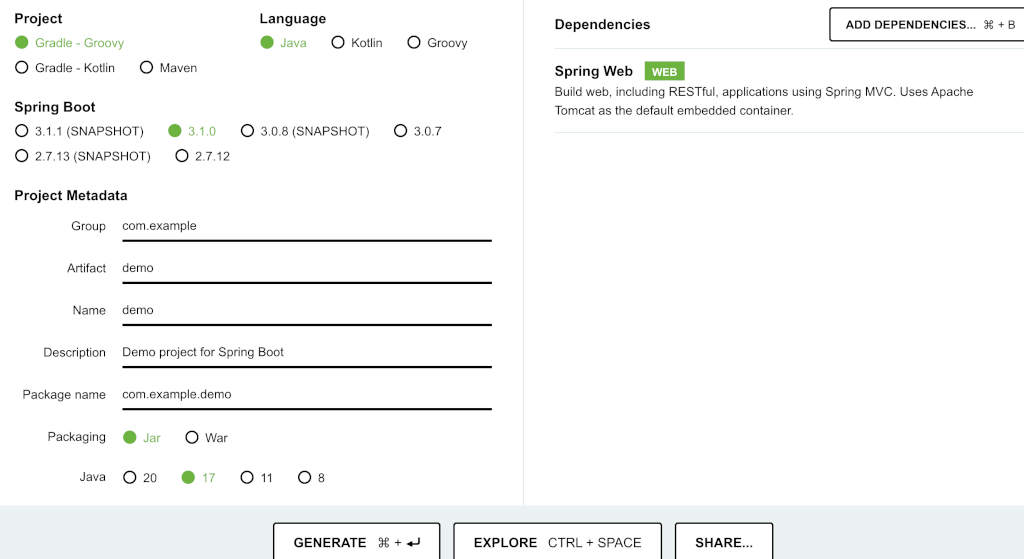Image resolution: width=1024 pixels, height=559 pixels.
Task: Set packaging to Jar
Action: coord(142,438)
